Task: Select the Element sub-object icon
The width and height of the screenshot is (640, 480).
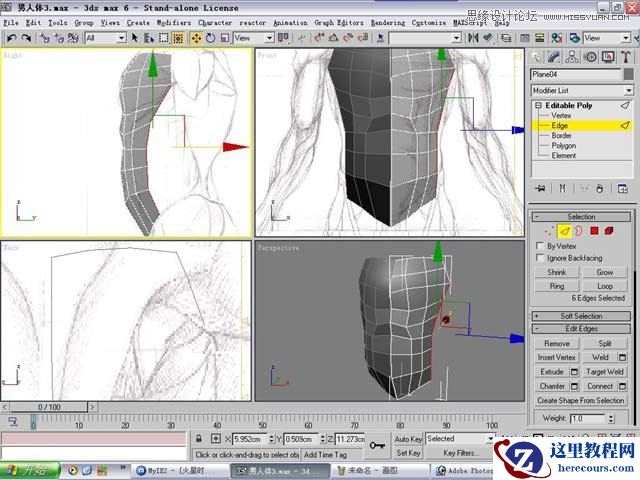Action: (609, 230)
